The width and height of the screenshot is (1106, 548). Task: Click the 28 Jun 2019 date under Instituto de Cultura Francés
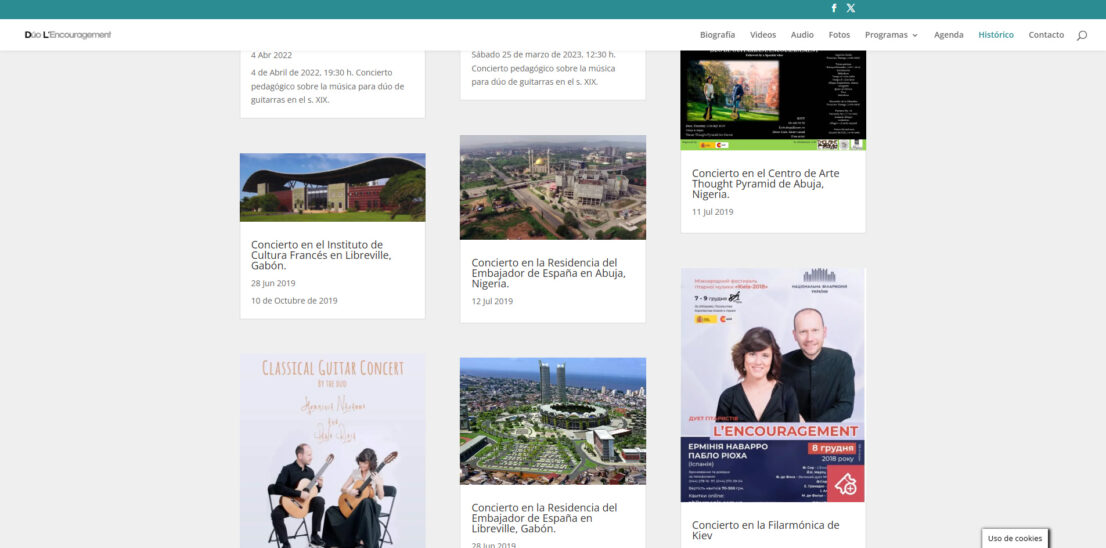point(273,283)
